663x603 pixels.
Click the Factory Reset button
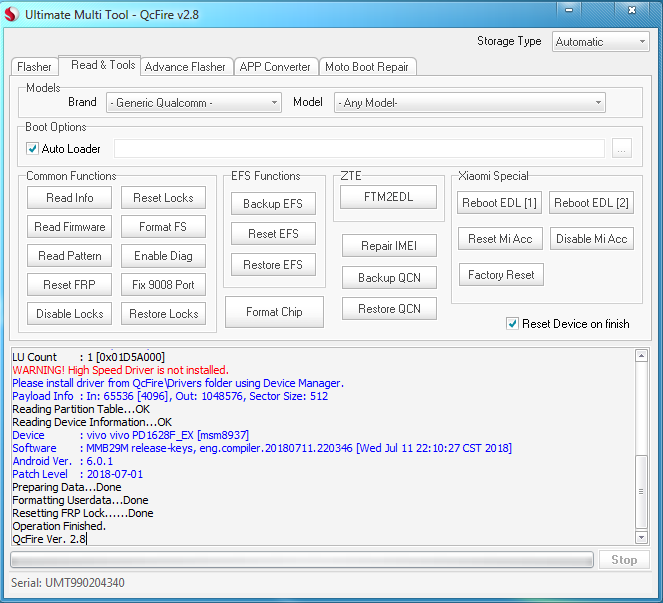[x=501, y=275]
